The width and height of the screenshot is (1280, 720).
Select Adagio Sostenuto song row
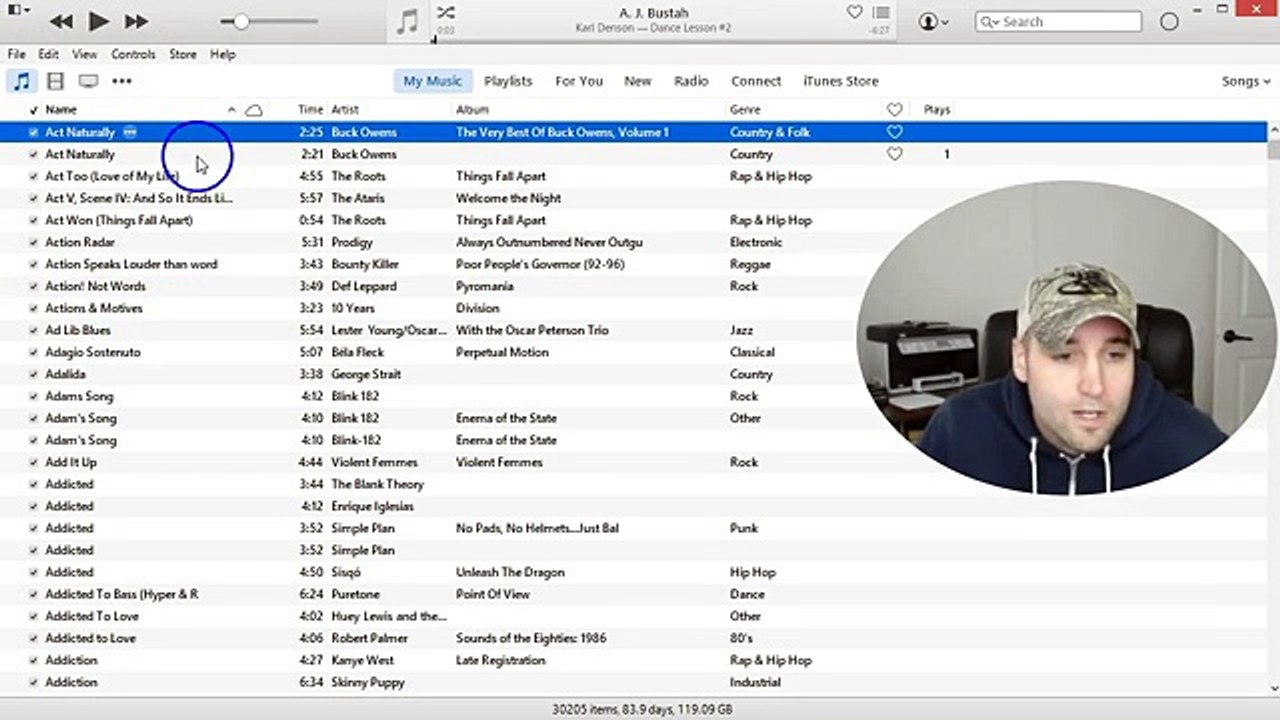(634, 352)
